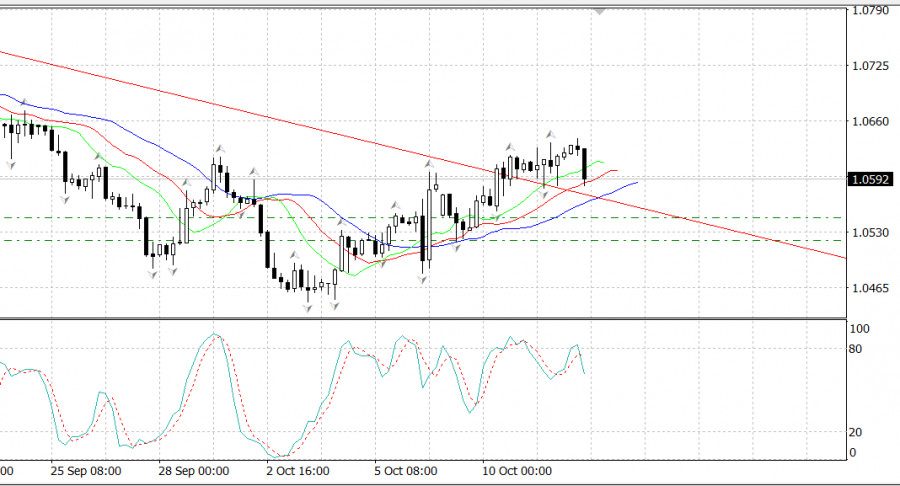Select the down fractal arrow below 5 Oct long candle
Image resolution: width=900 pixels, height=486 pixels.
[x=422, y=279]
